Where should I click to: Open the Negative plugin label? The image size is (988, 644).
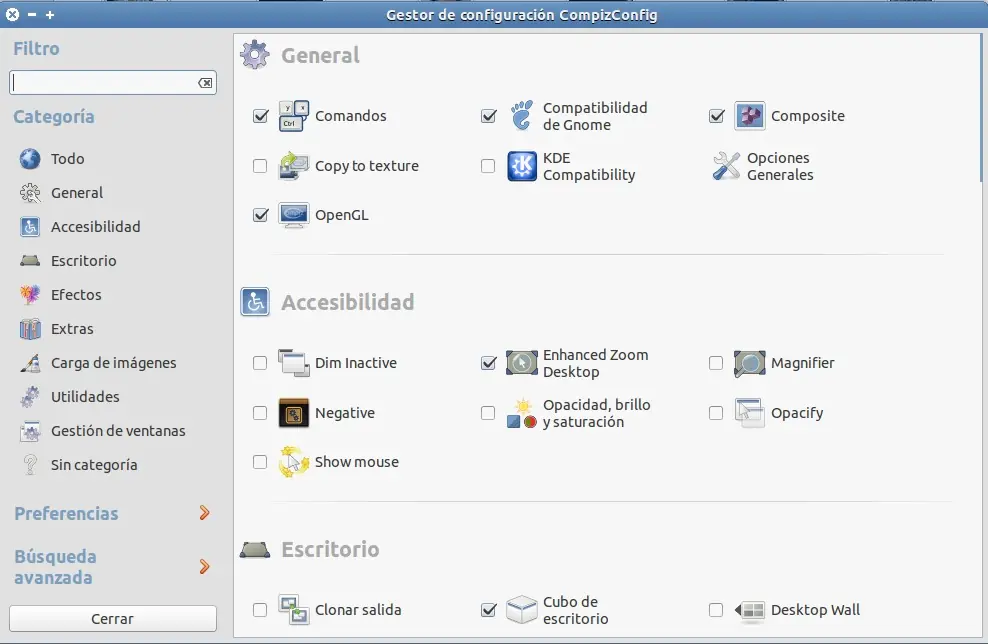pos(345,413)
